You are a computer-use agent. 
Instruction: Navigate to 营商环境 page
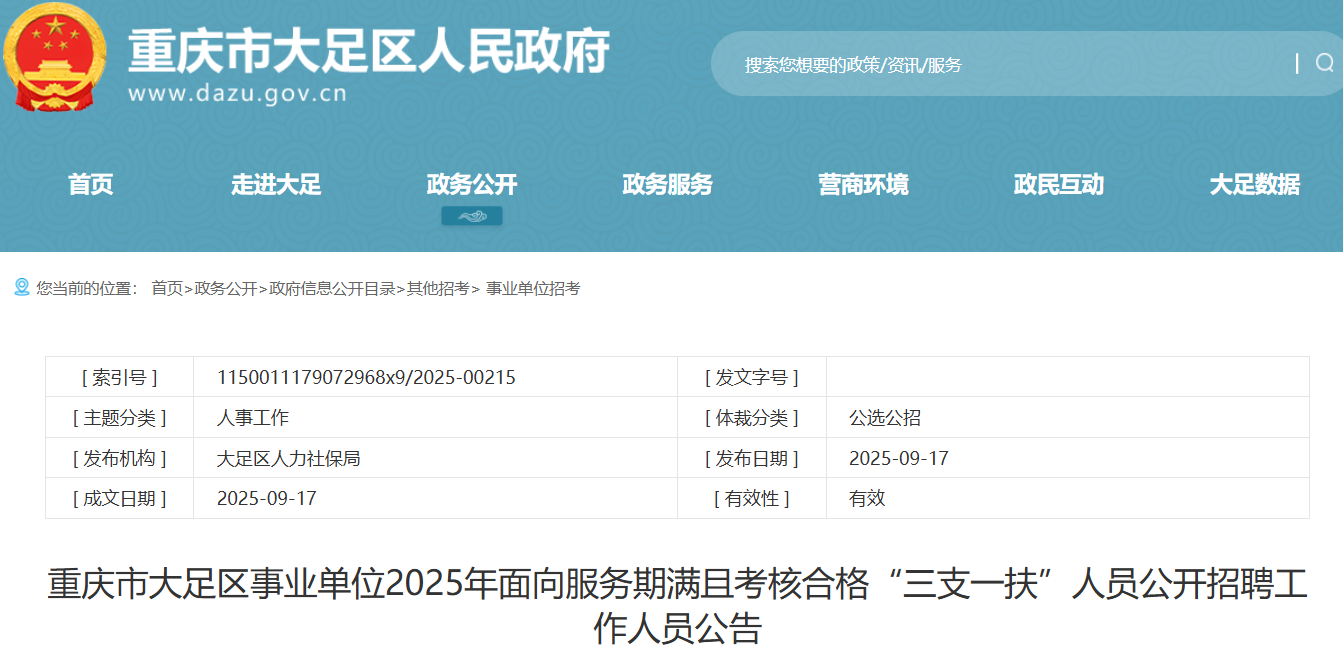pos(863,185)
